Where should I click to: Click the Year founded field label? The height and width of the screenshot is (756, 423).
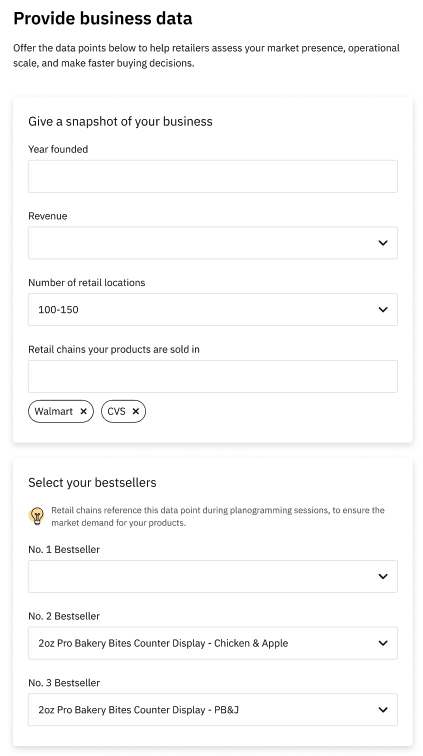pyautogui.click(x=58, y=149)
